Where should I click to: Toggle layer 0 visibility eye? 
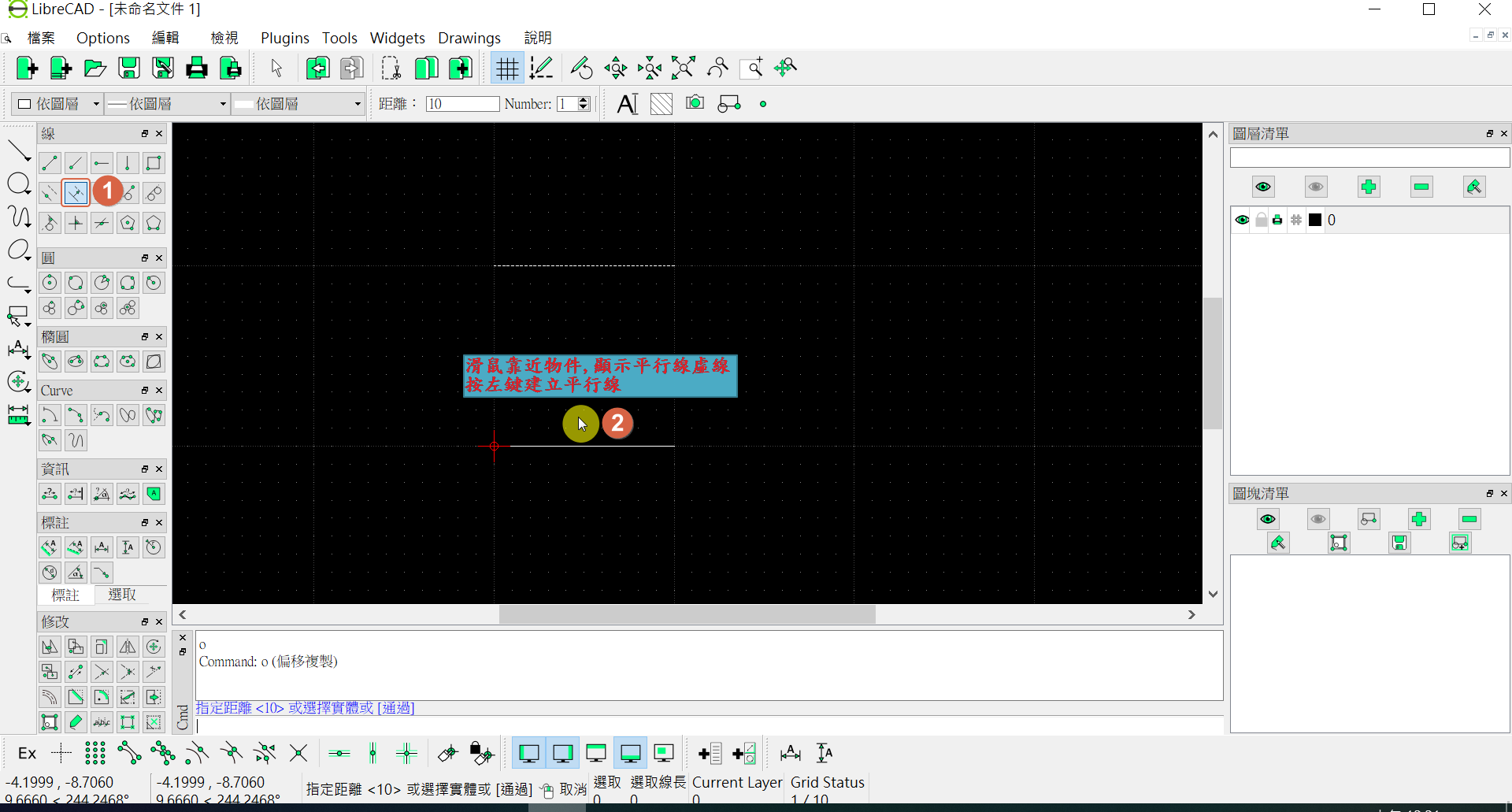(x=1242, y=220)
